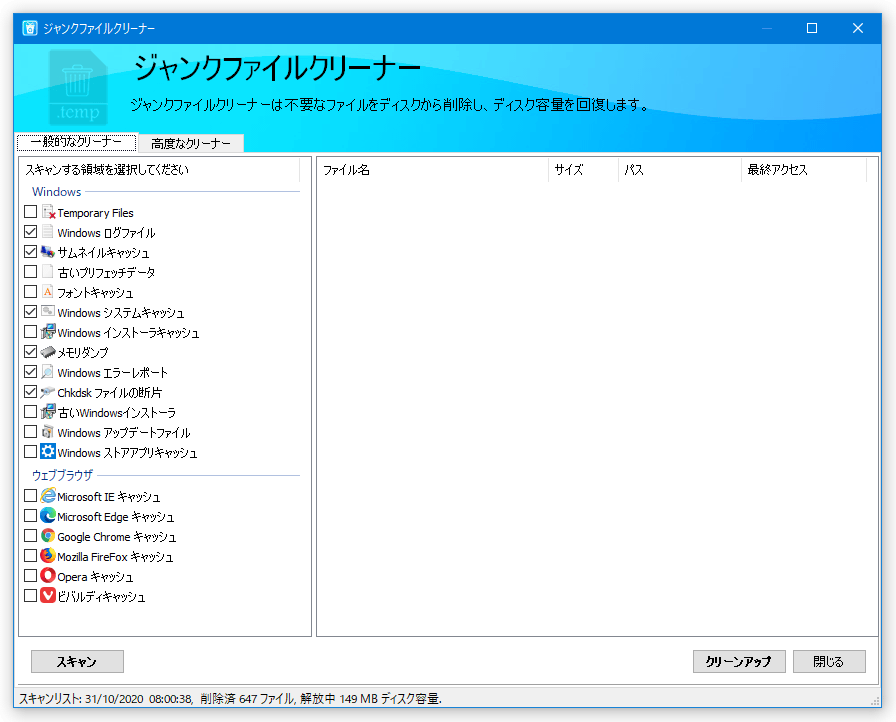This screenshot has height=722, width=896.
Task: Click the title bar app icon
Action: coord(30,28)
